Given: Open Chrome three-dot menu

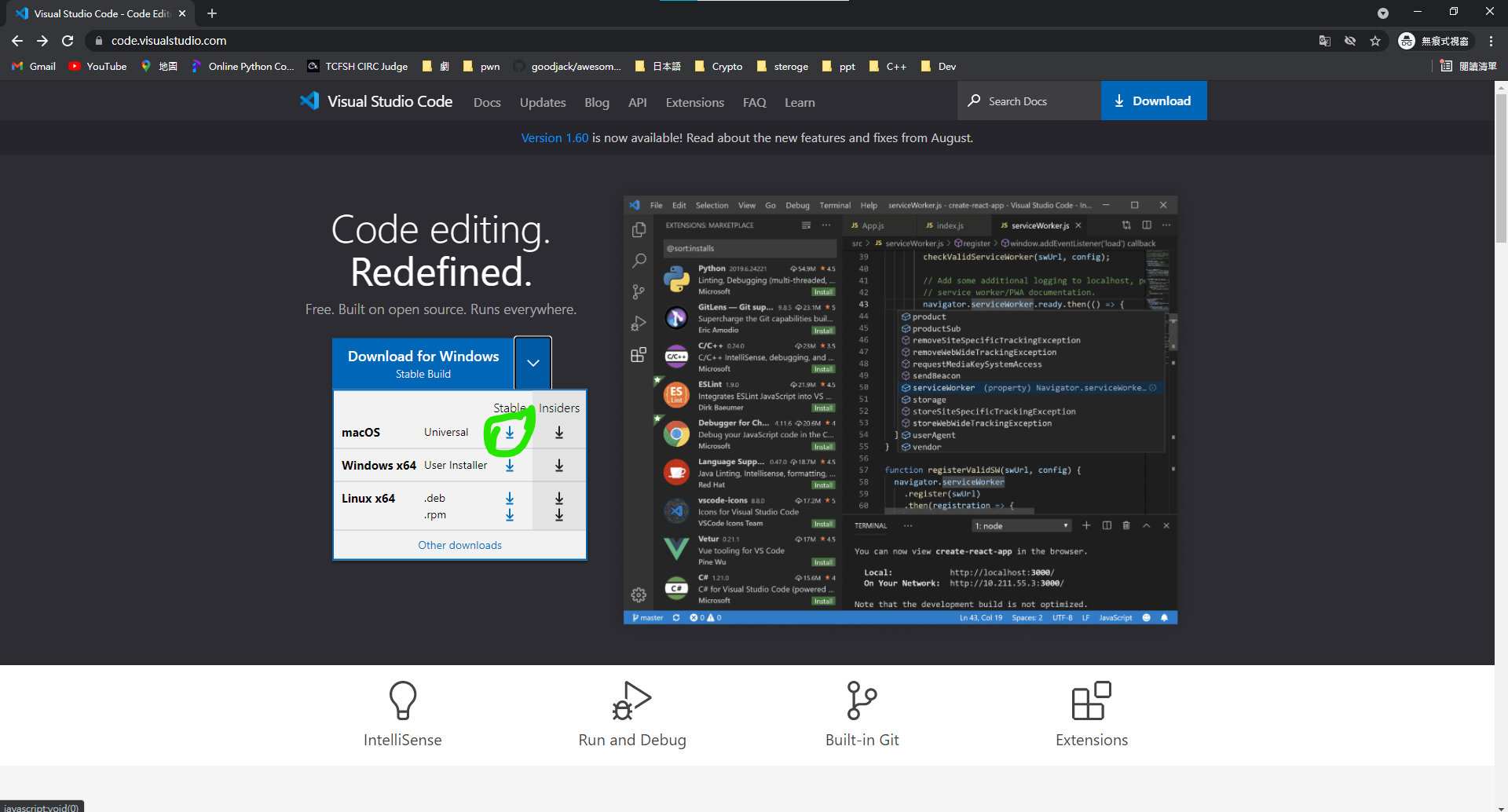Looking at the screenshot, I should coord(1491,41).
